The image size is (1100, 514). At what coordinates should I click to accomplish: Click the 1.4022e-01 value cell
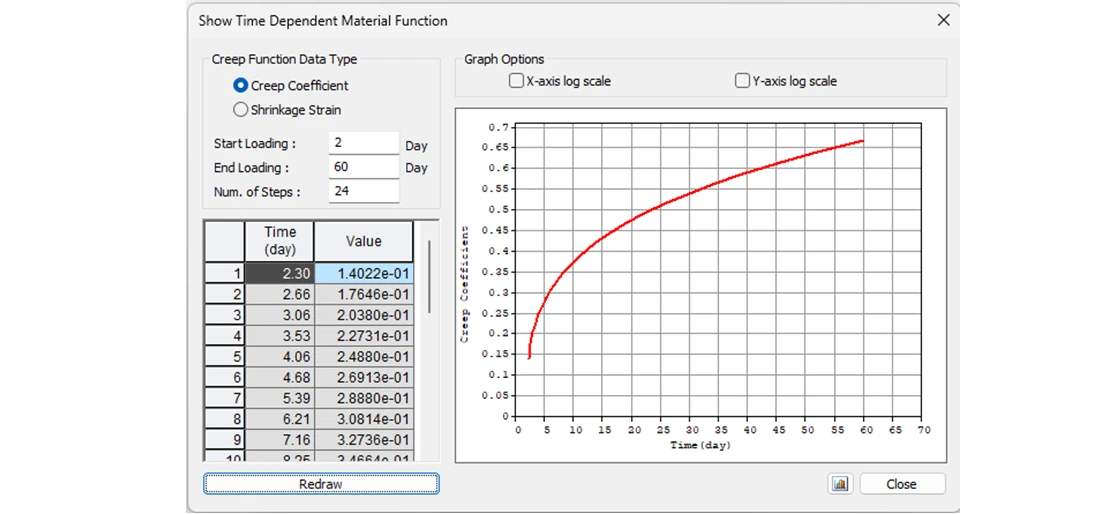(363, 273)
